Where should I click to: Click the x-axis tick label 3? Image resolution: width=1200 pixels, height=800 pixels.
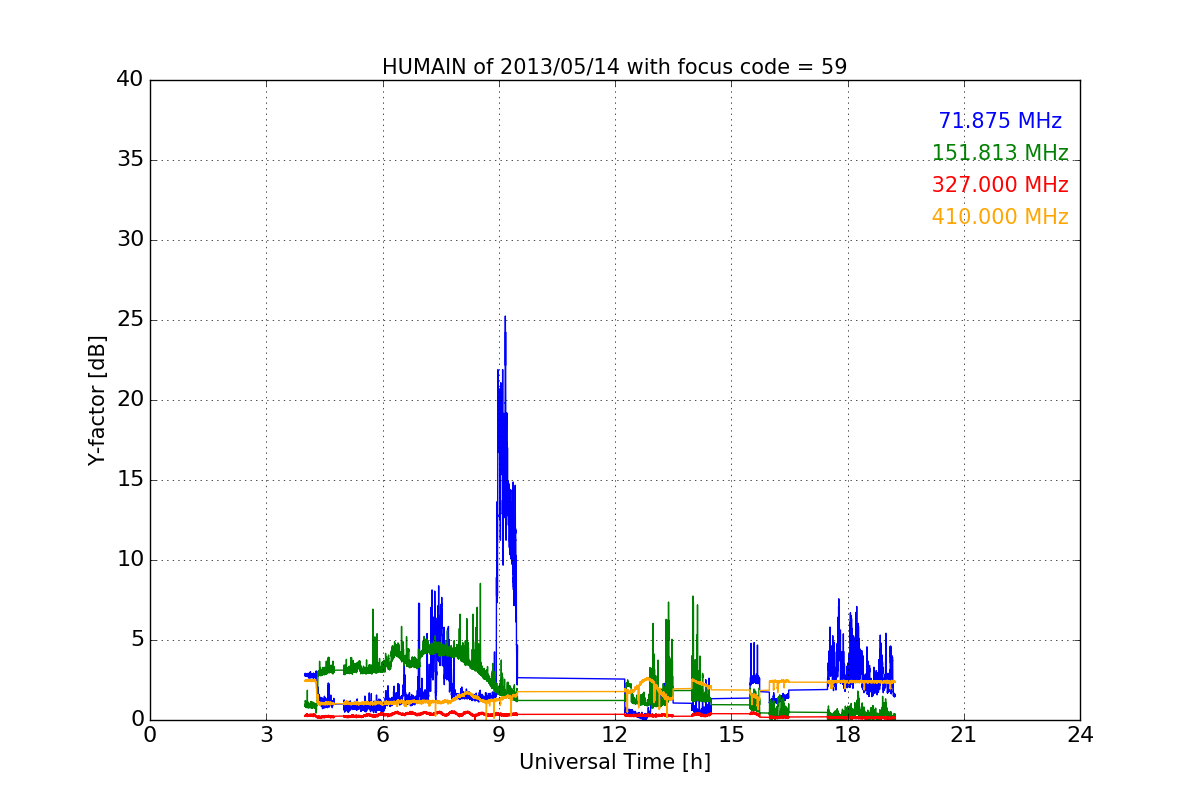pos(266,735)
